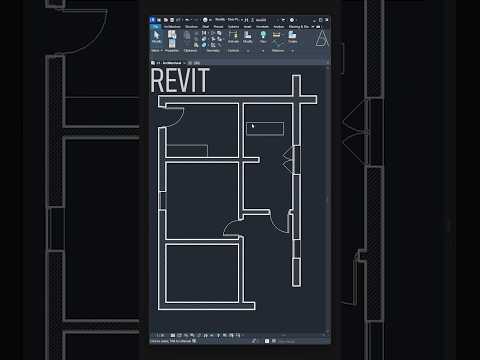Click the Measure panel icon

[x=277, y=35]
